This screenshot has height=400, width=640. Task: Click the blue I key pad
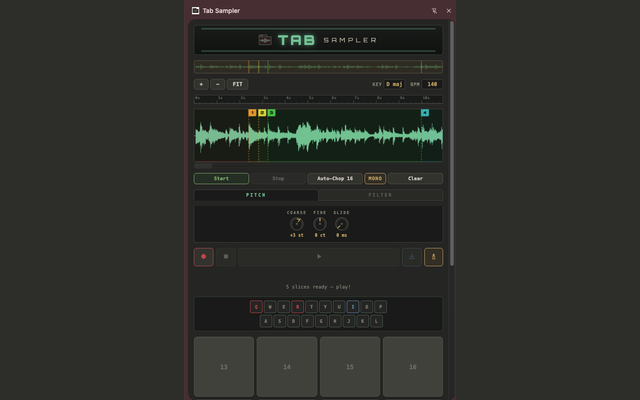pyautogui.click(x=353, y=307)
